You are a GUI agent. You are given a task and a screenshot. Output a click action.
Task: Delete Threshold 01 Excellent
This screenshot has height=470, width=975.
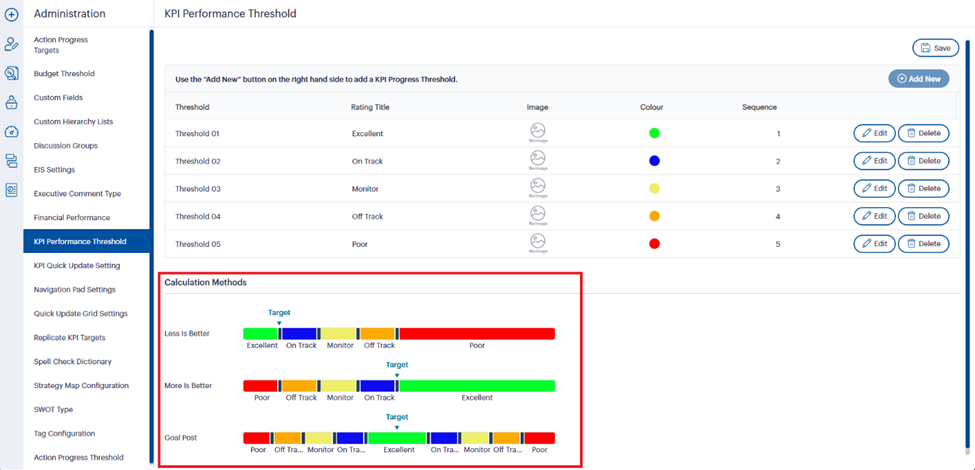coord(923,133)
